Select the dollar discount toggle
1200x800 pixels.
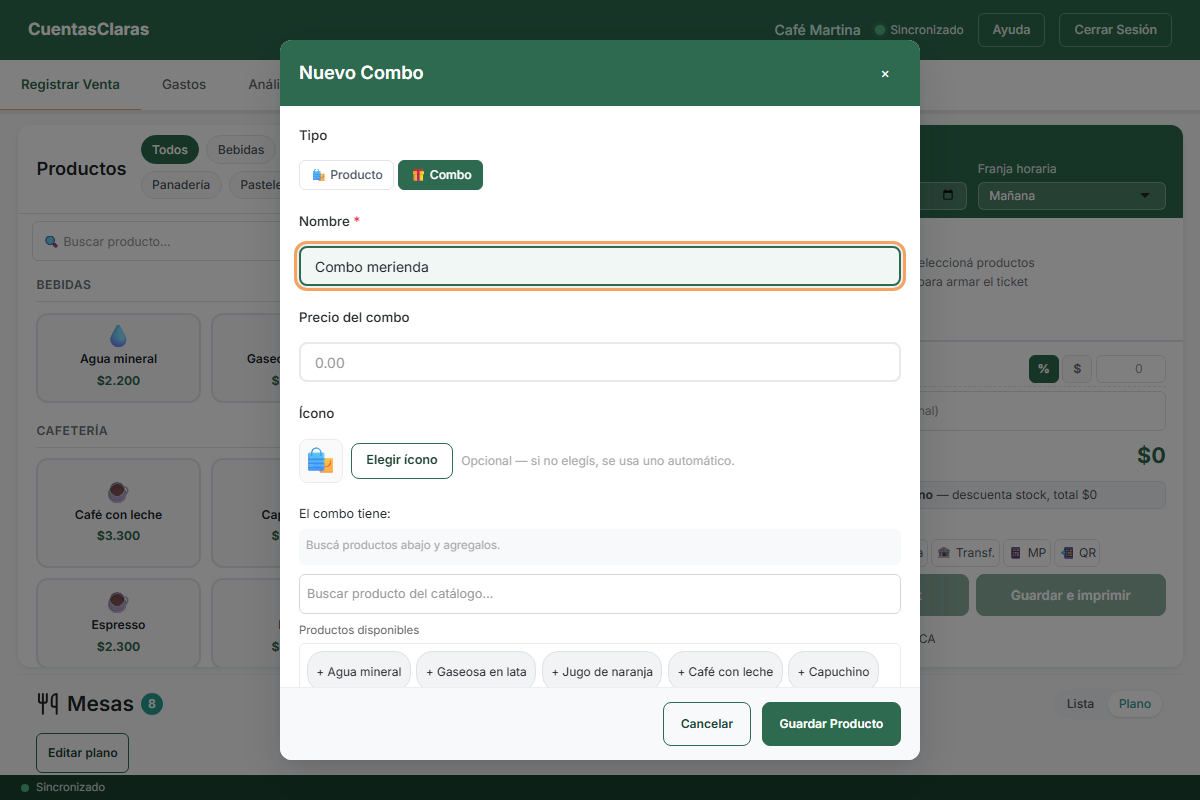pos(1077,369)
